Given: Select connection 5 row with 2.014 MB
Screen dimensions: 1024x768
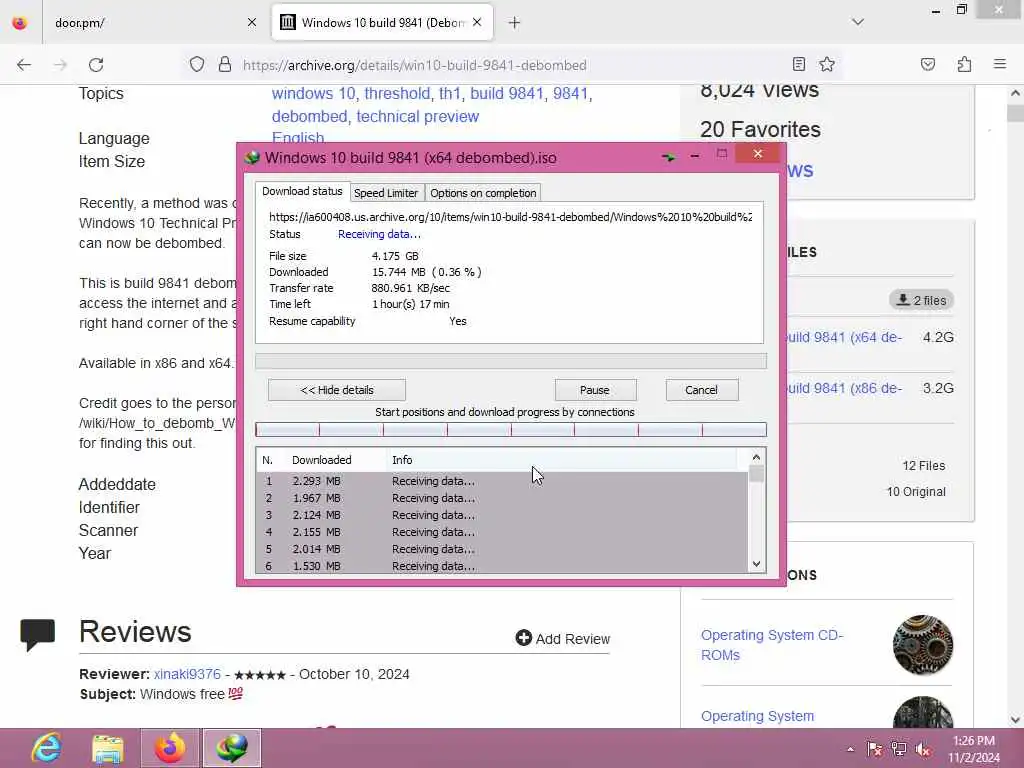Looking at the screenshot, I should click(x=502, y=549).
